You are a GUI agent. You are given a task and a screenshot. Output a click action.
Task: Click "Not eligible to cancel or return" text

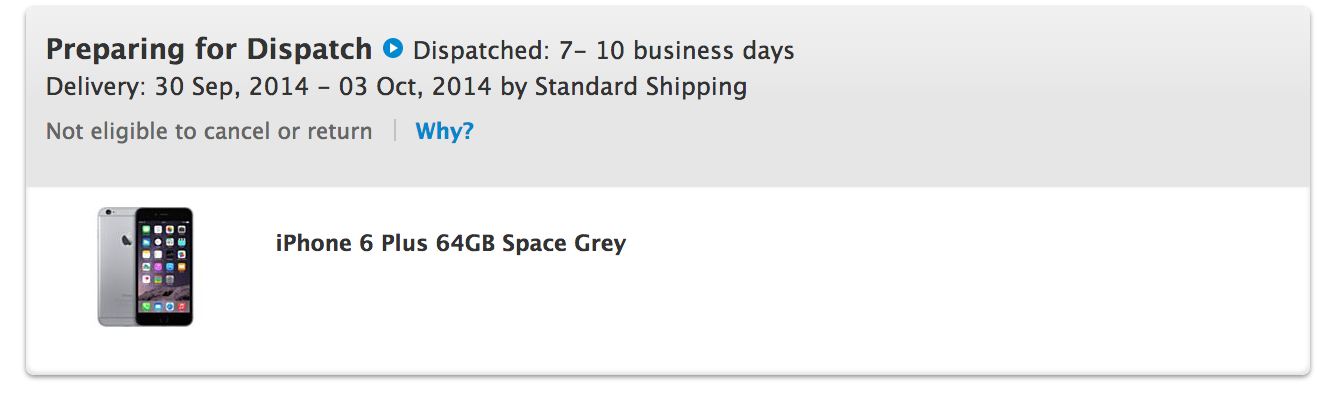pos(209,131)
